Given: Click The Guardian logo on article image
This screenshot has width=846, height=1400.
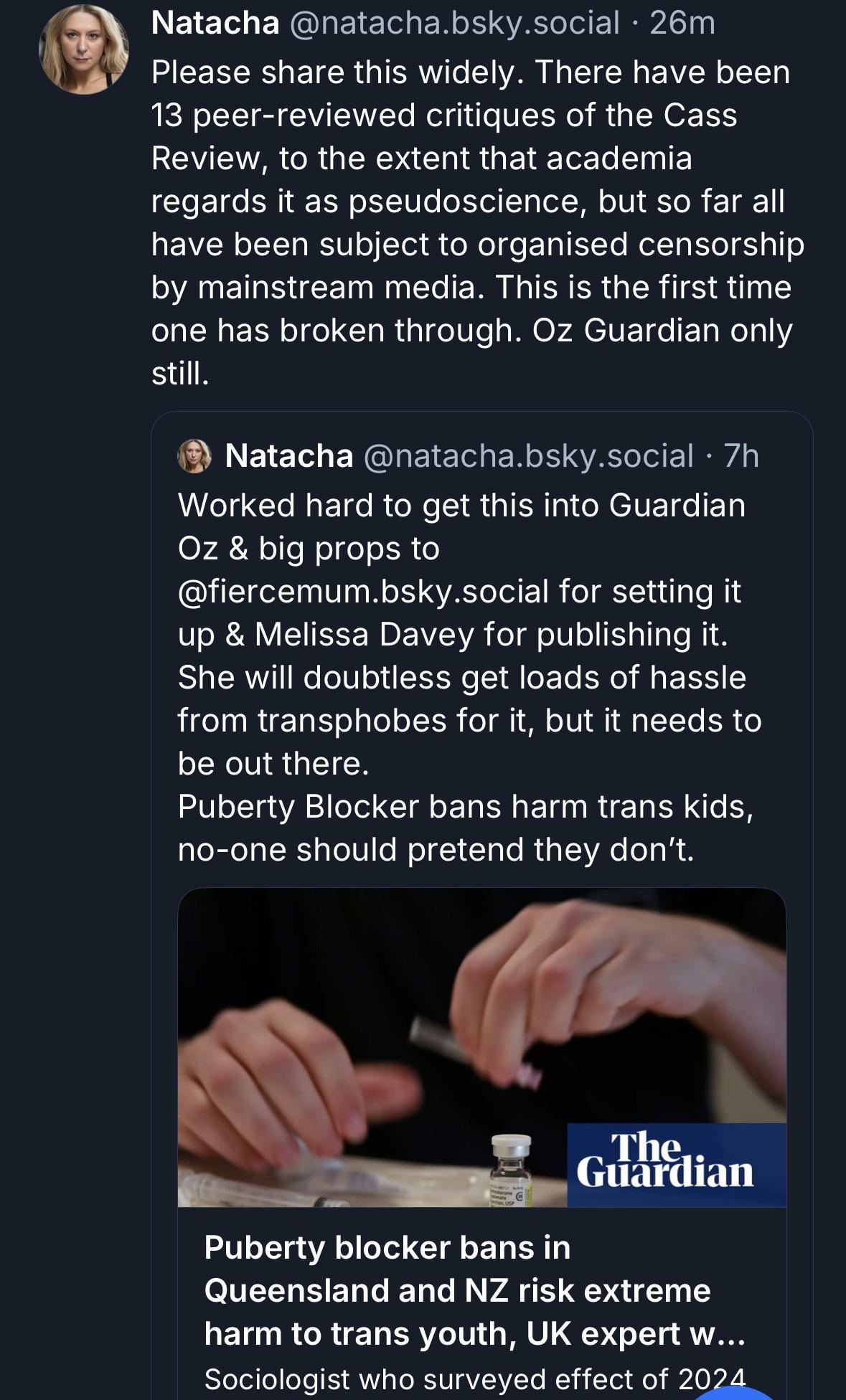Looking at the screenshot, I should tap(665, 1161).
